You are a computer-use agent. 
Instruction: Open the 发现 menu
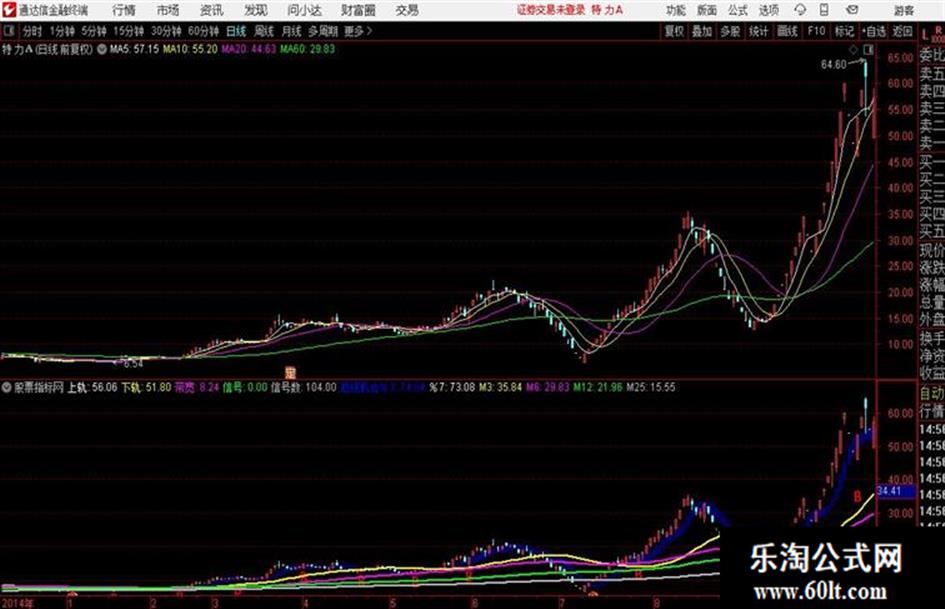pos(256,10)
